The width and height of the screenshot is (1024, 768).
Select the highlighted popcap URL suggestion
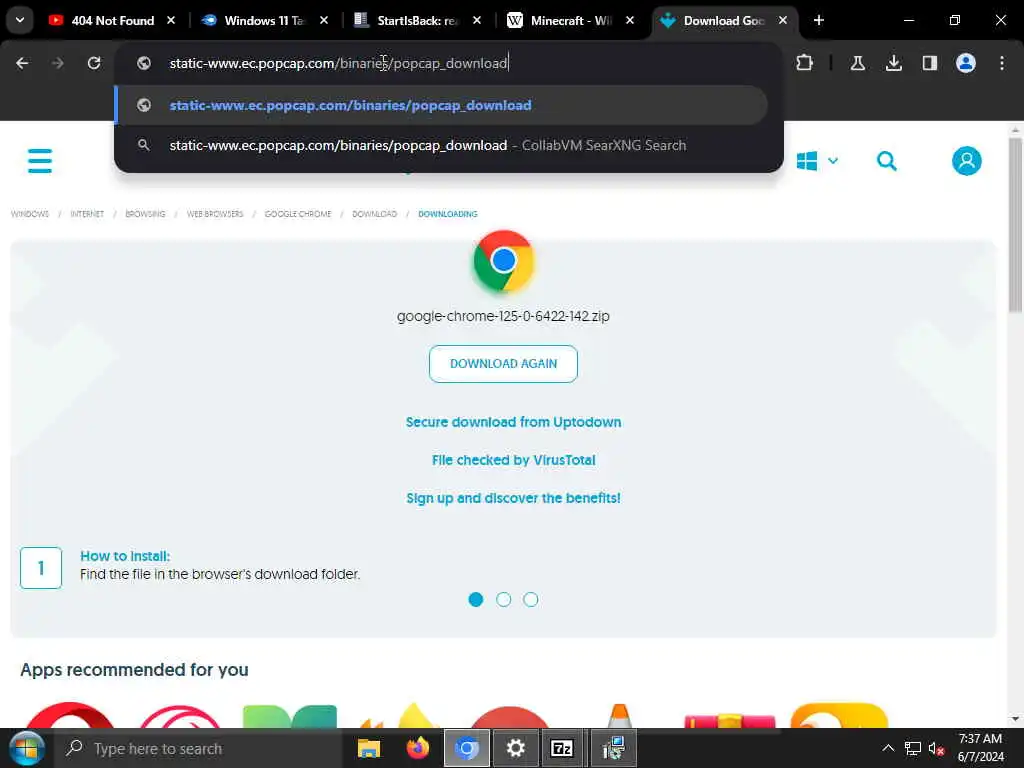pos(441,105)
